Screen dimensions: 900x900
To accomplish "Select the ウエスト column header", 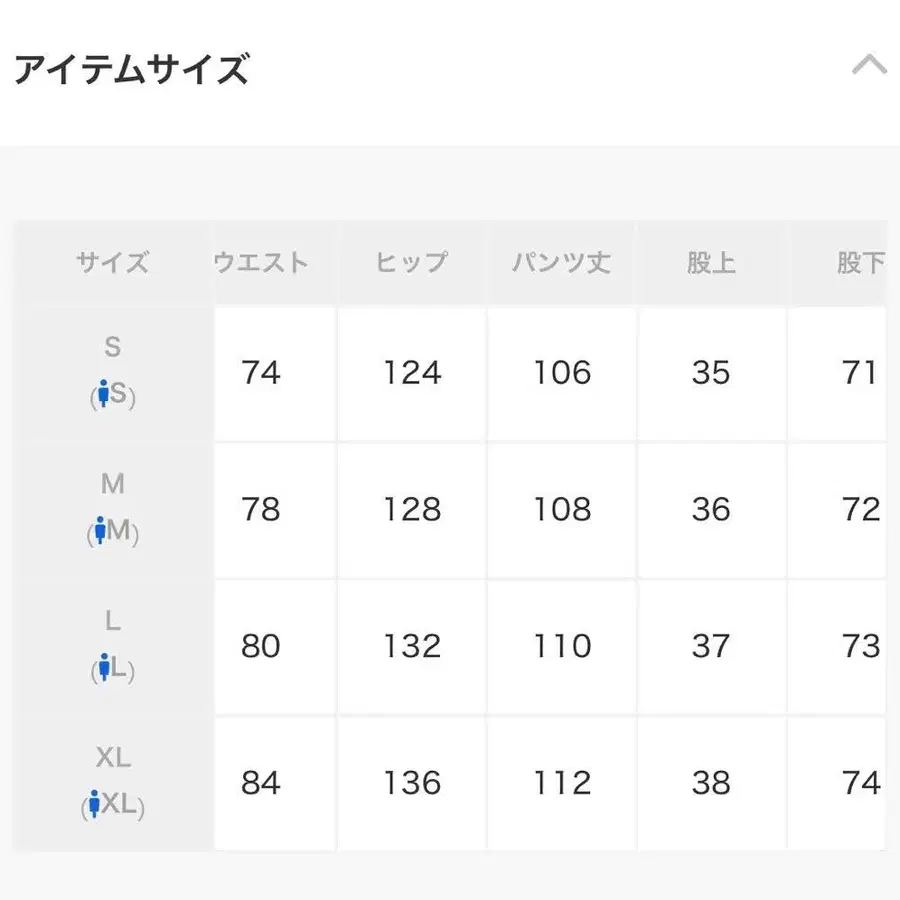I will (x=261, y=262).
